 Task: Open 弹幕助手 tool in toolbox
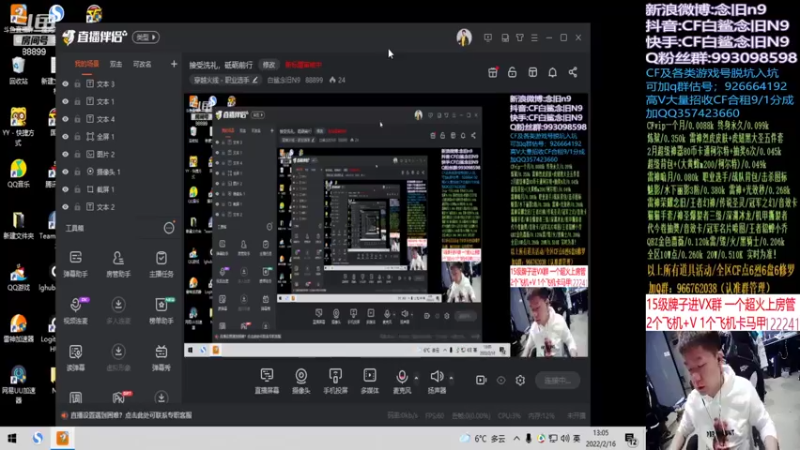(76, 264)
